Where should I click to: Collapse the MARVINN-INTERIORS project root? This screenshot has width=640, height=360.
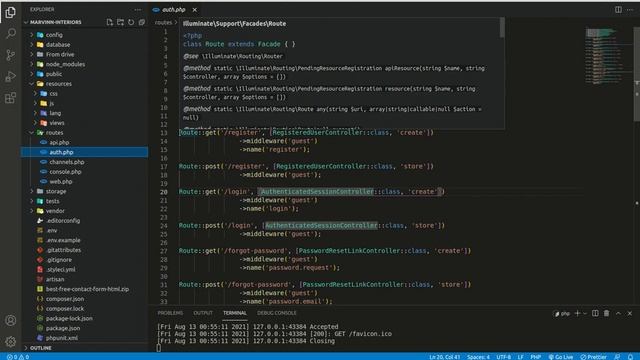coord(55,22)
